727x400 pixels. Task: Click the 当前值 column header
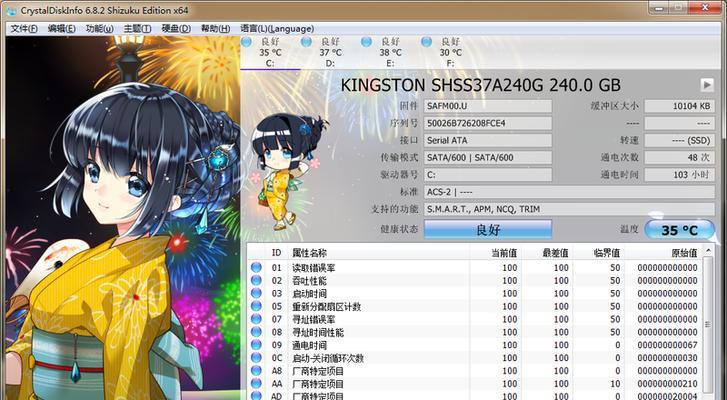pyautogui.click(x=495, y=253)
